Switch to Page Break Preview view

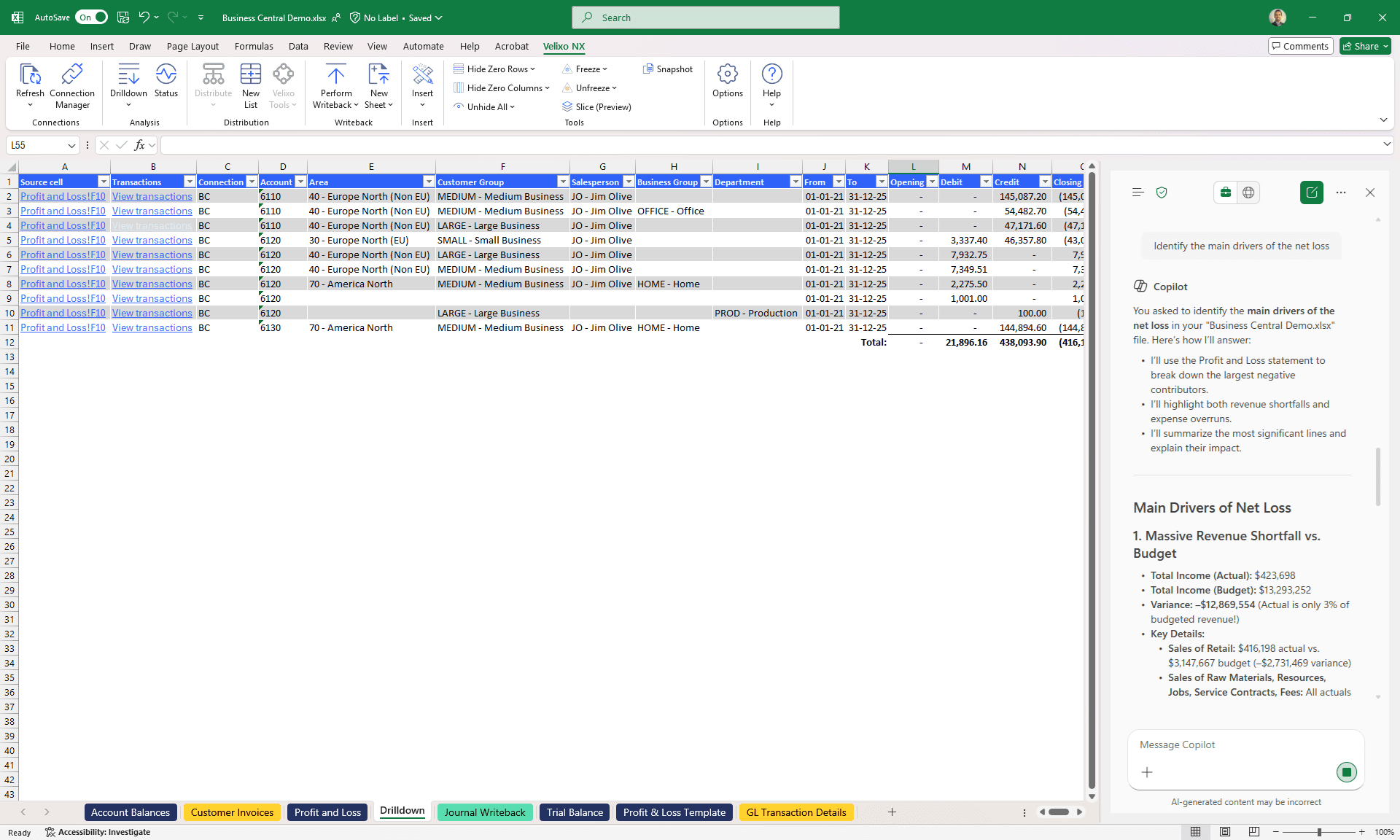pyautogui.click(x=1253, y=832)
